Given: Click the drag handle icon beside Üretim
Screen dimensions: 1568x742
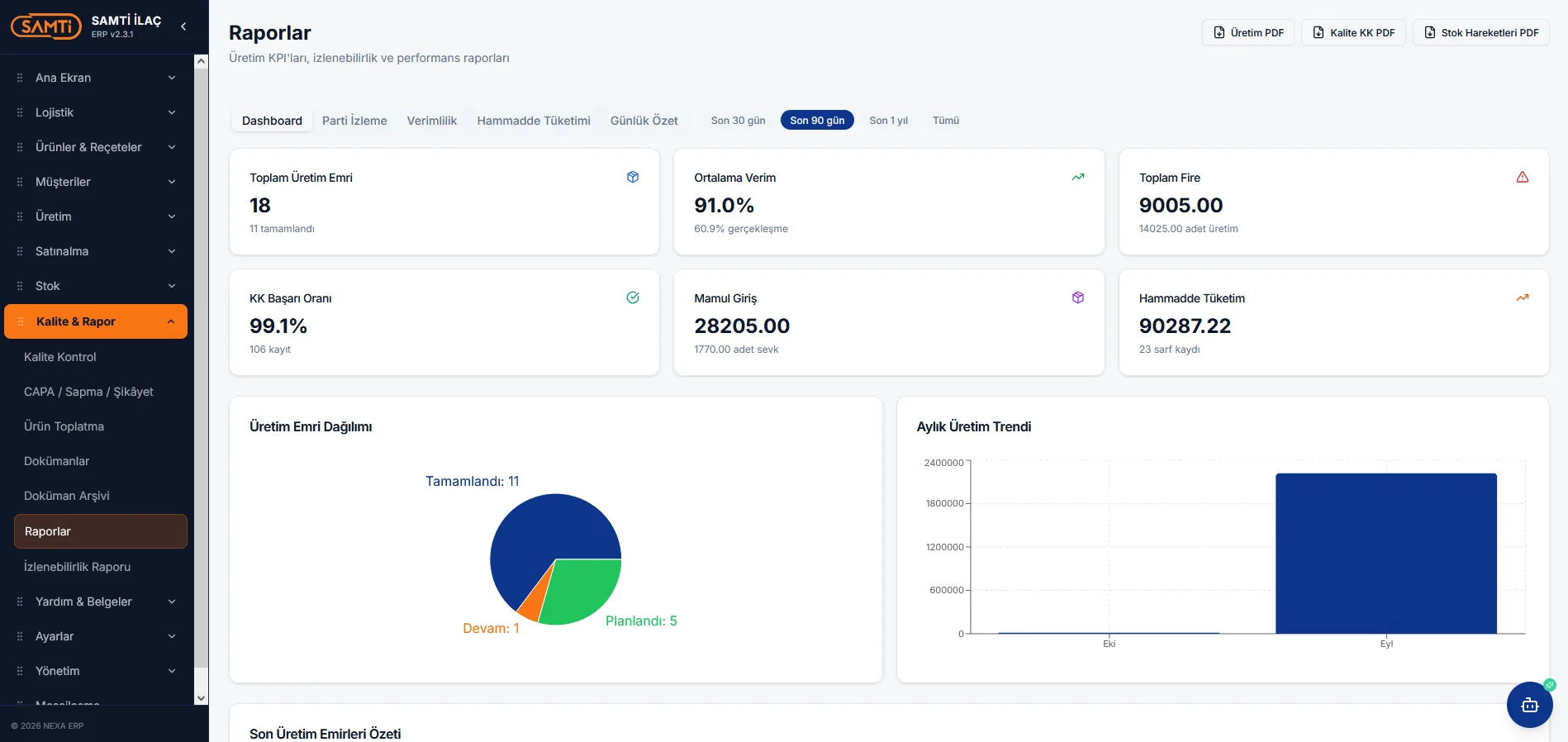Looking at the screenshot, I should pyautogui.click(x=20, y=216).
